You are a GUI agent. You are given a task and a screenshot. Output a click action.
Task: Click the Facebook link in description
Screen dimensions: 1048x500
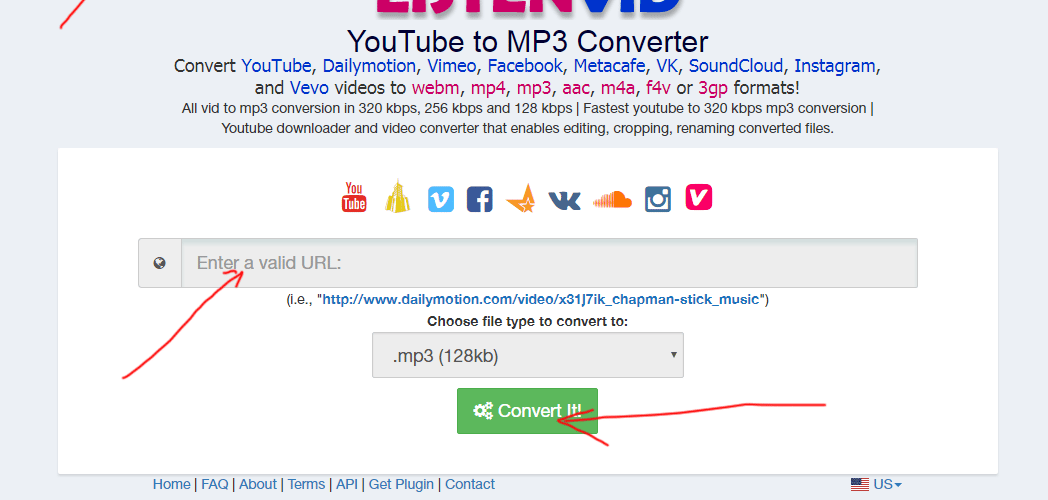pos(525,66)
